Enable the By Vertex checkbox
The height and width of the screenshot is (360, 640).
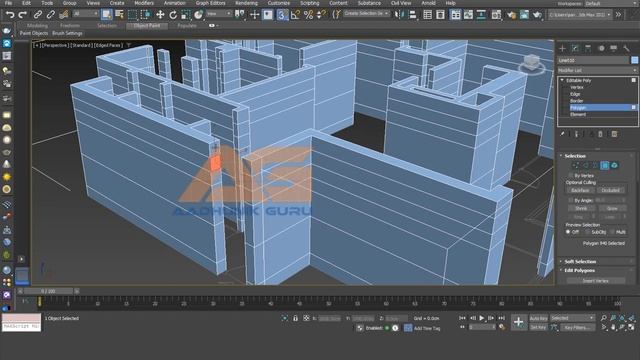571,176
